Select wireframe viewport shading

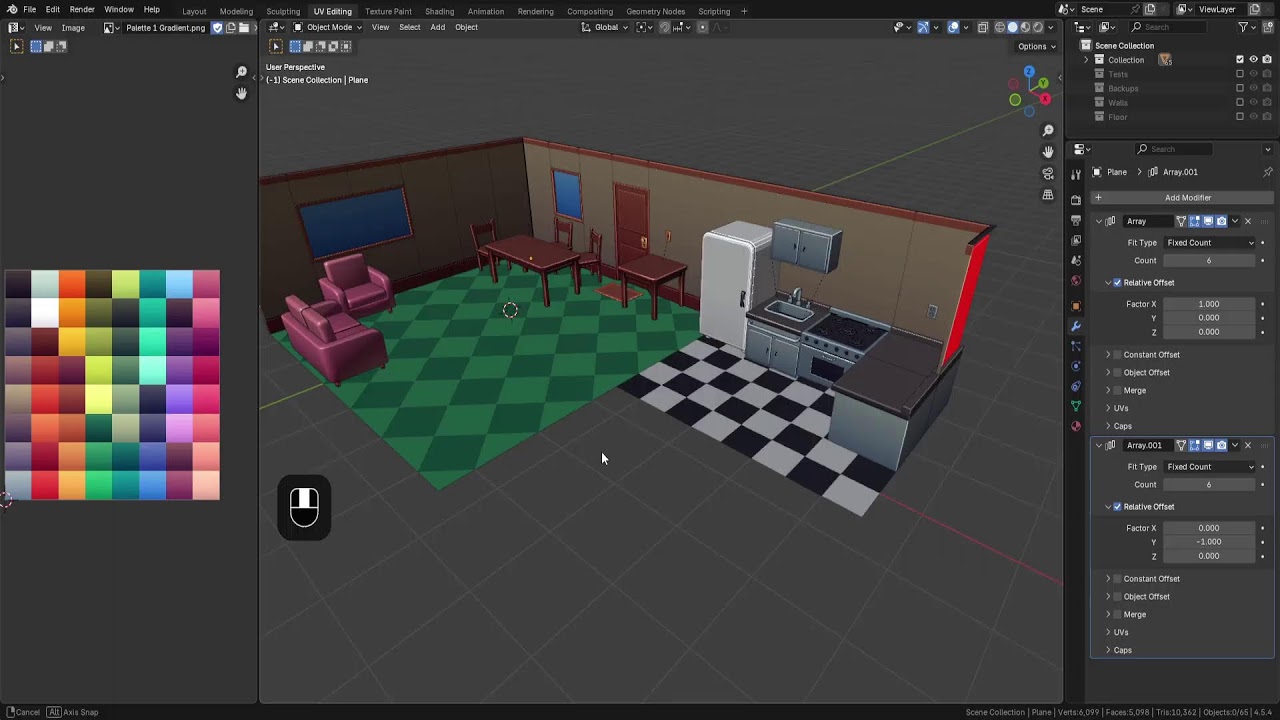(x=999, y=27)
